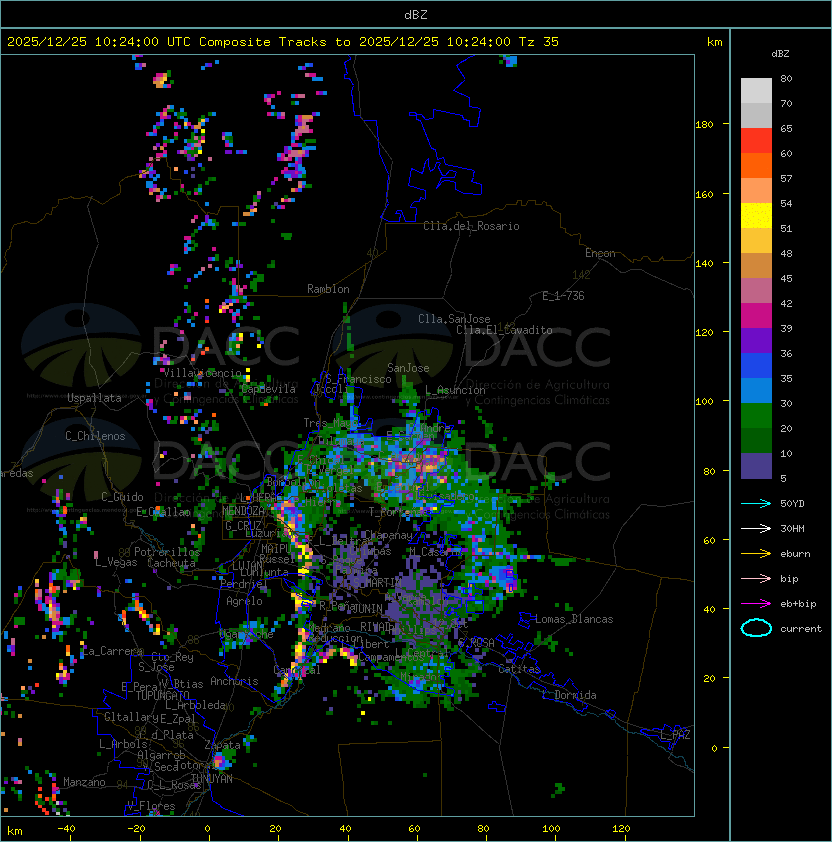The image size is (832, 842).
Task: Click the 140 km tick on the vertical axis
Action: (704, 263)
